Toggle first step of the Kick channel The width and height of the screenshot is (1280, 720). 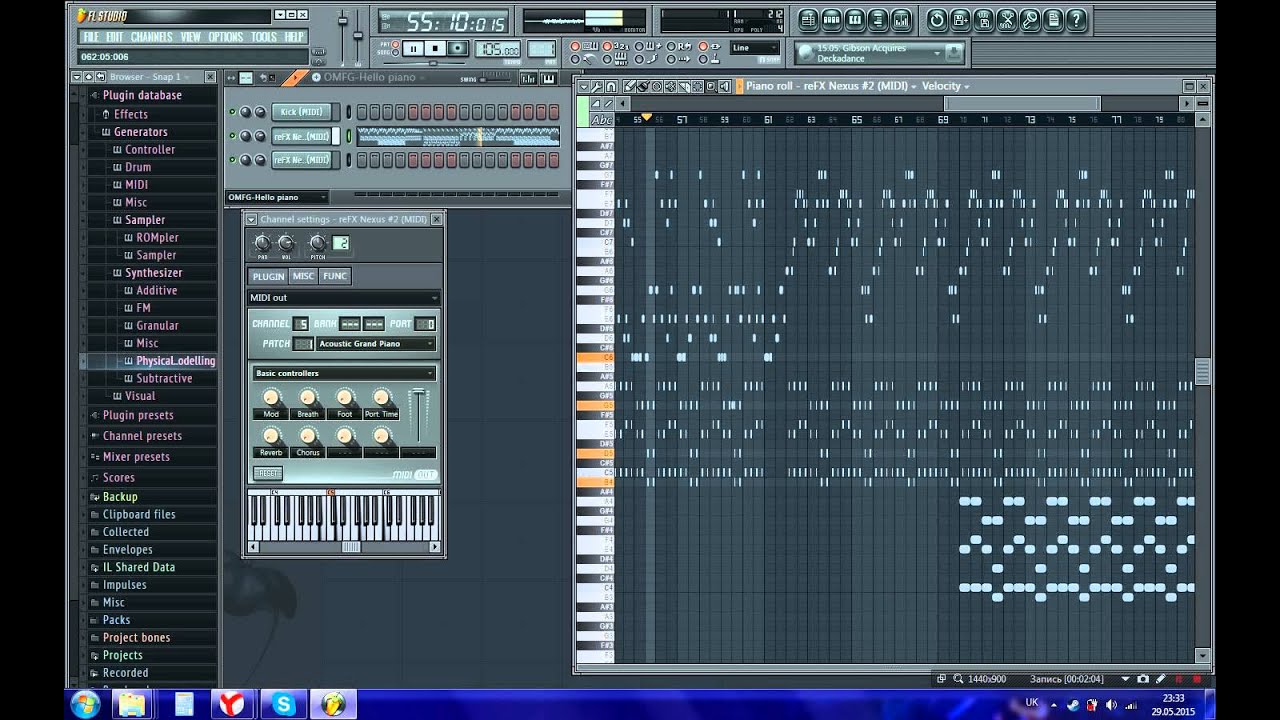tap(362, 112)
